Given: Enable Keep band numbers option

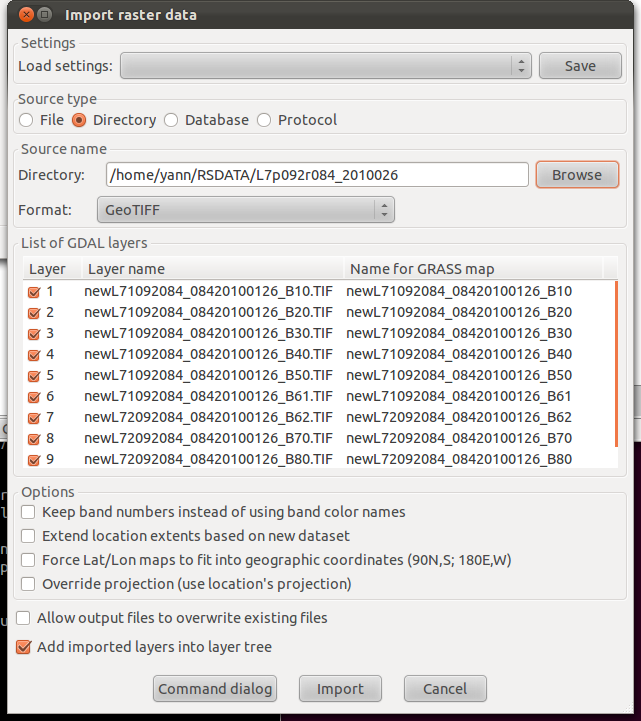Looking at the screenshot, I should (x=28, y=512).
